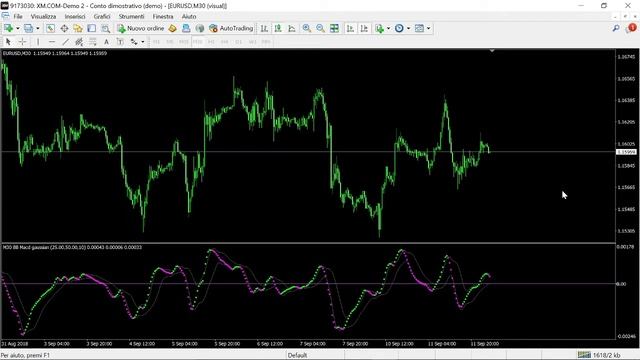Select the vertical line tool
640x360 pixels.
click(38, 42)
